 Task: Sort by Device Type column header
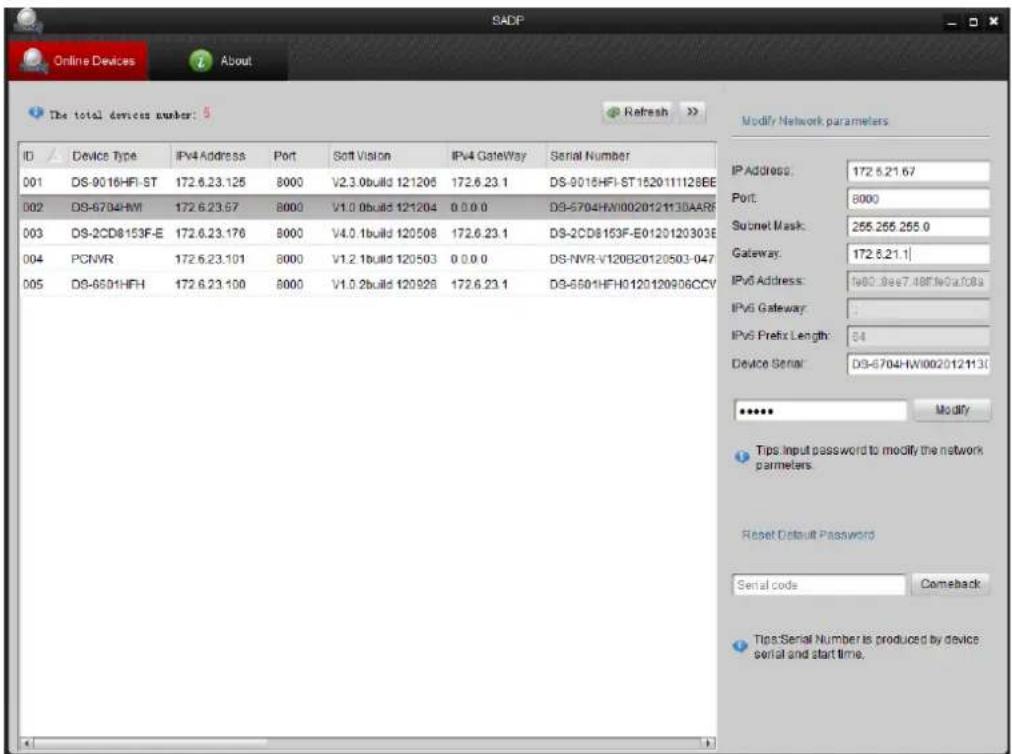coord(119,156)
